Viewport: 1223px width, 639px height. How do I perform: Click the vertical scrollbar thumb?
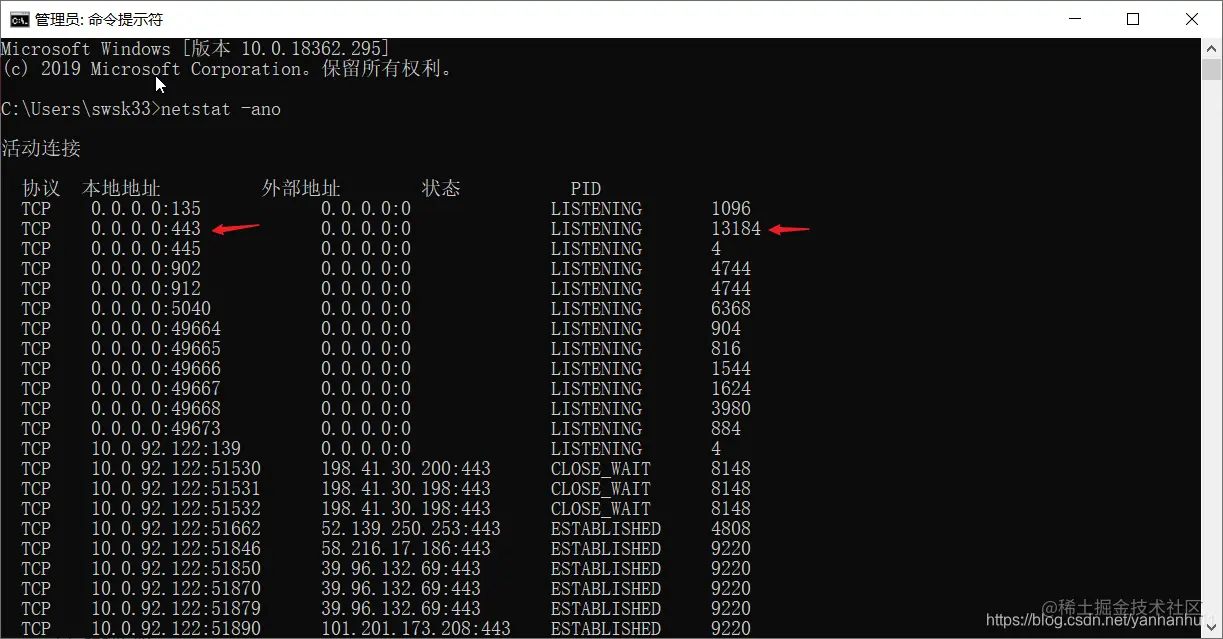point(1212,69)
